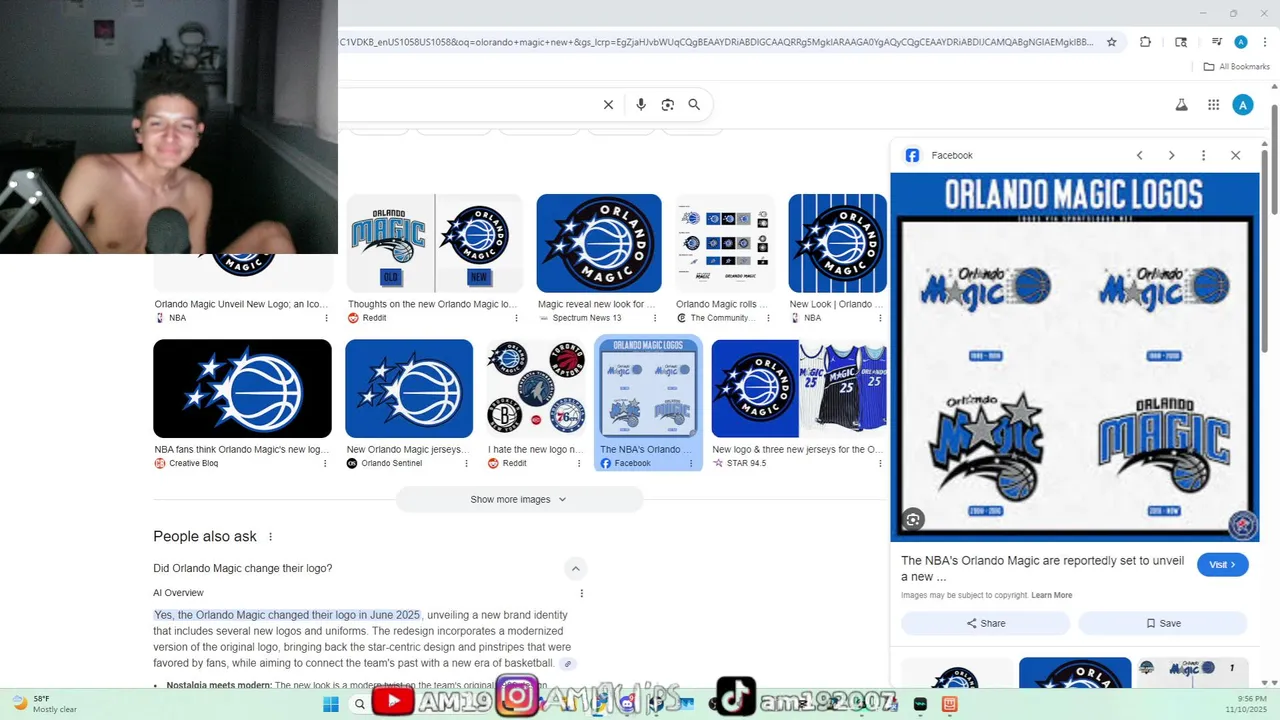
Task: Open options beside People also ask heading
Action: click(270, 537)
